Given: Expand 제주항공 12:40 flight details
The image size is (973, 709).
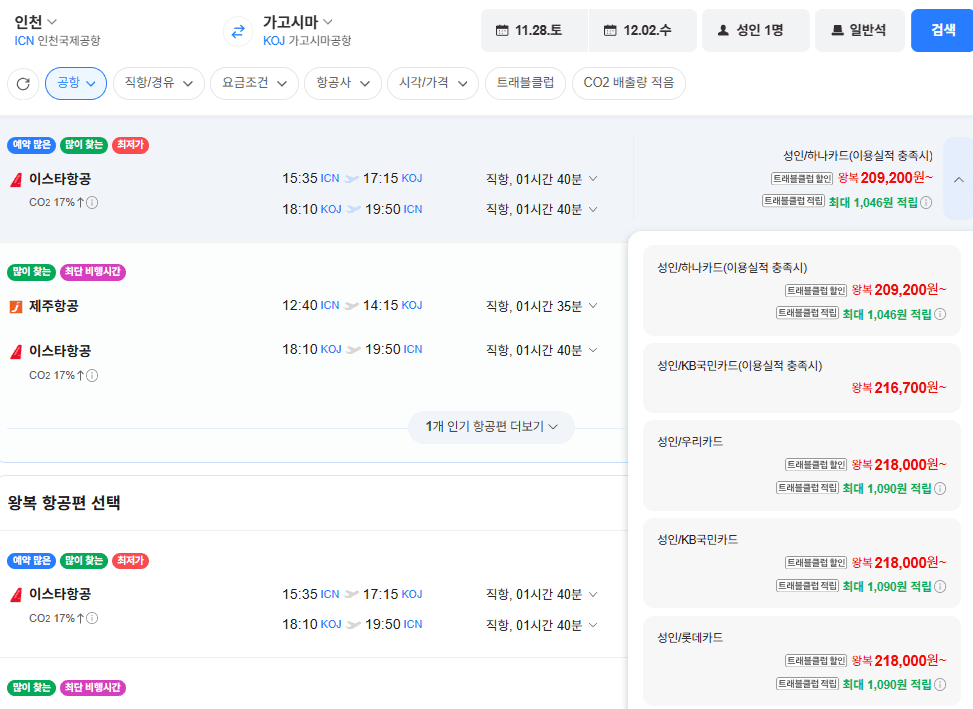Looking at the screenshot, I should (593, 306).
